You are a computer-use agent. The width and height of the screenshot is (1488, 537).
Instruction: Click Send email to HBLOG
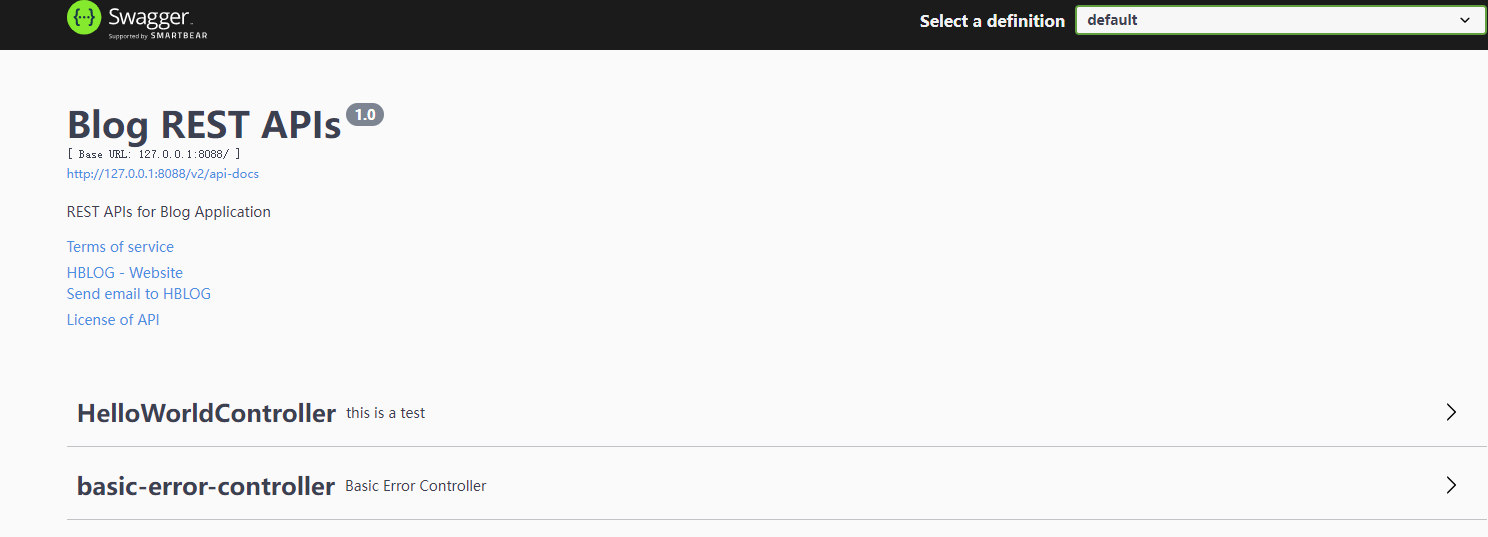[139, 294]
